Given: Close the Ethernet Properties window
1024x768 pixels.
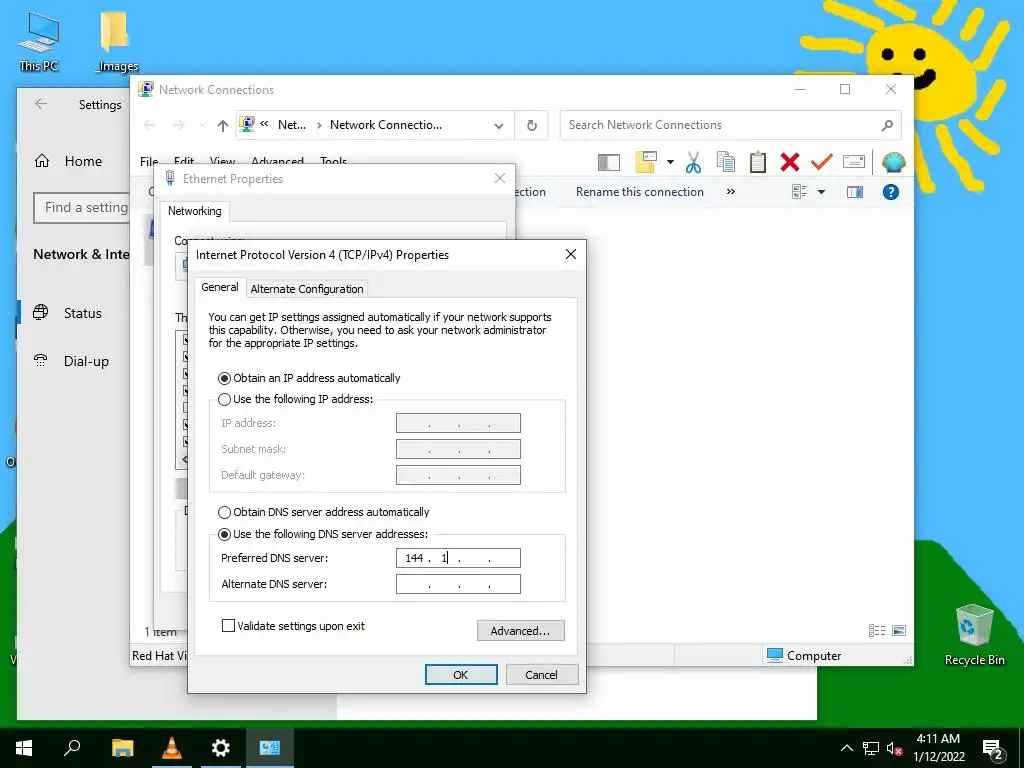Looking at the screenshot, I should [x=500, y=178].
